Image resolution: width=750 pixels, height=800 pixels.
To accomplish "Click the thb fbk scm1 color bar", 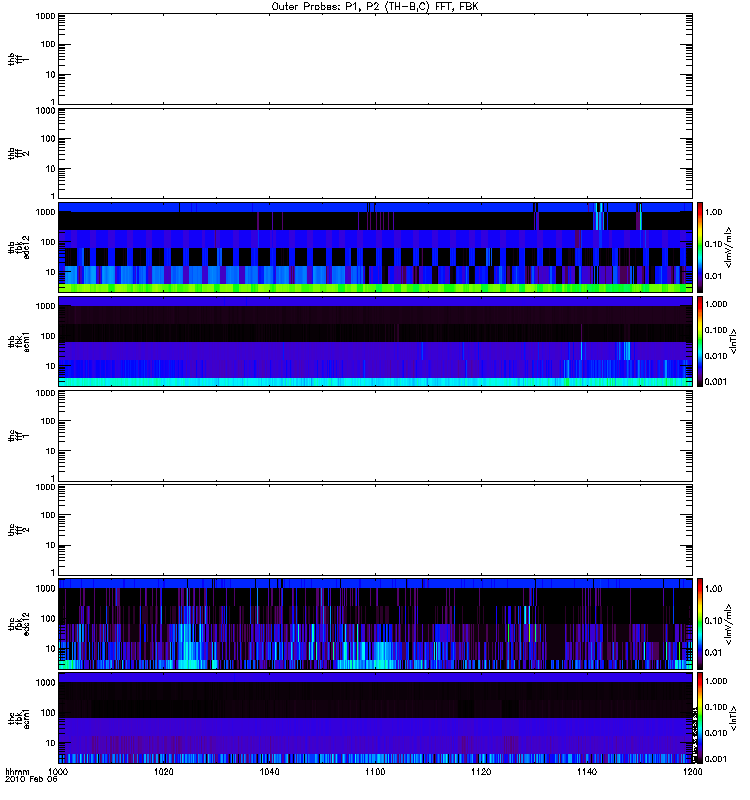I will [x=700, y=341].
